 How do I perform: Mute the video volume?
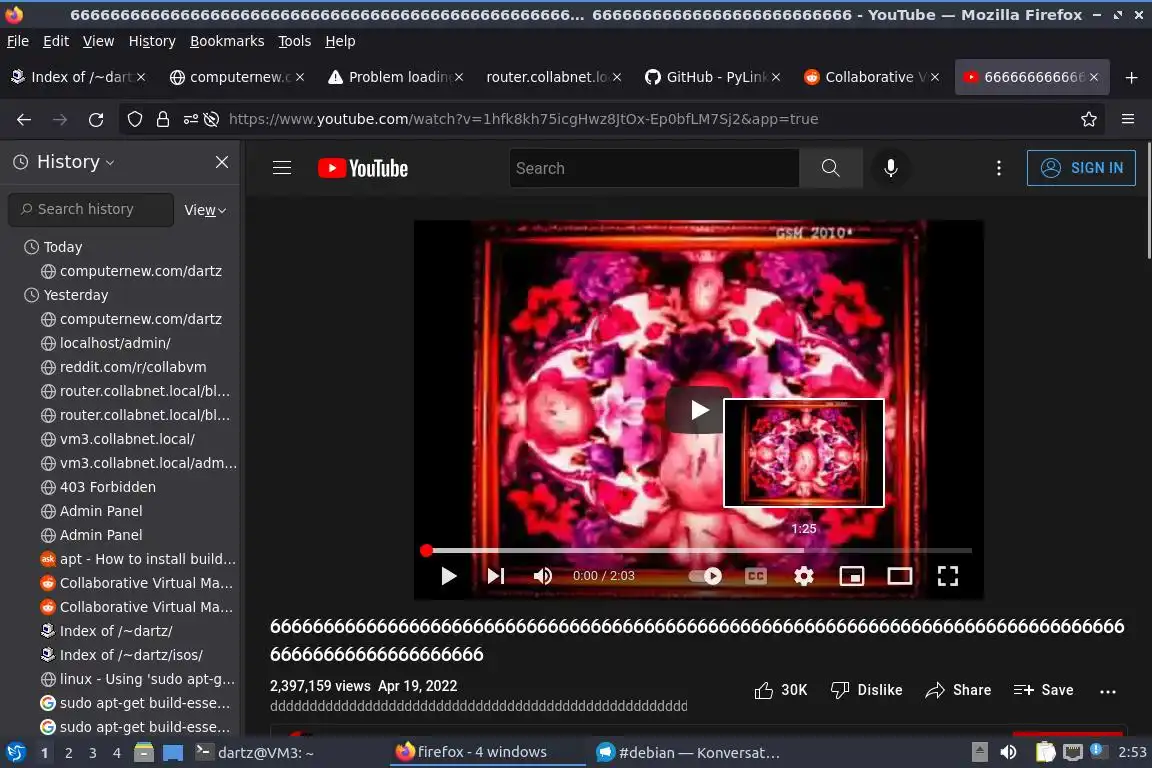pos(542,575)
